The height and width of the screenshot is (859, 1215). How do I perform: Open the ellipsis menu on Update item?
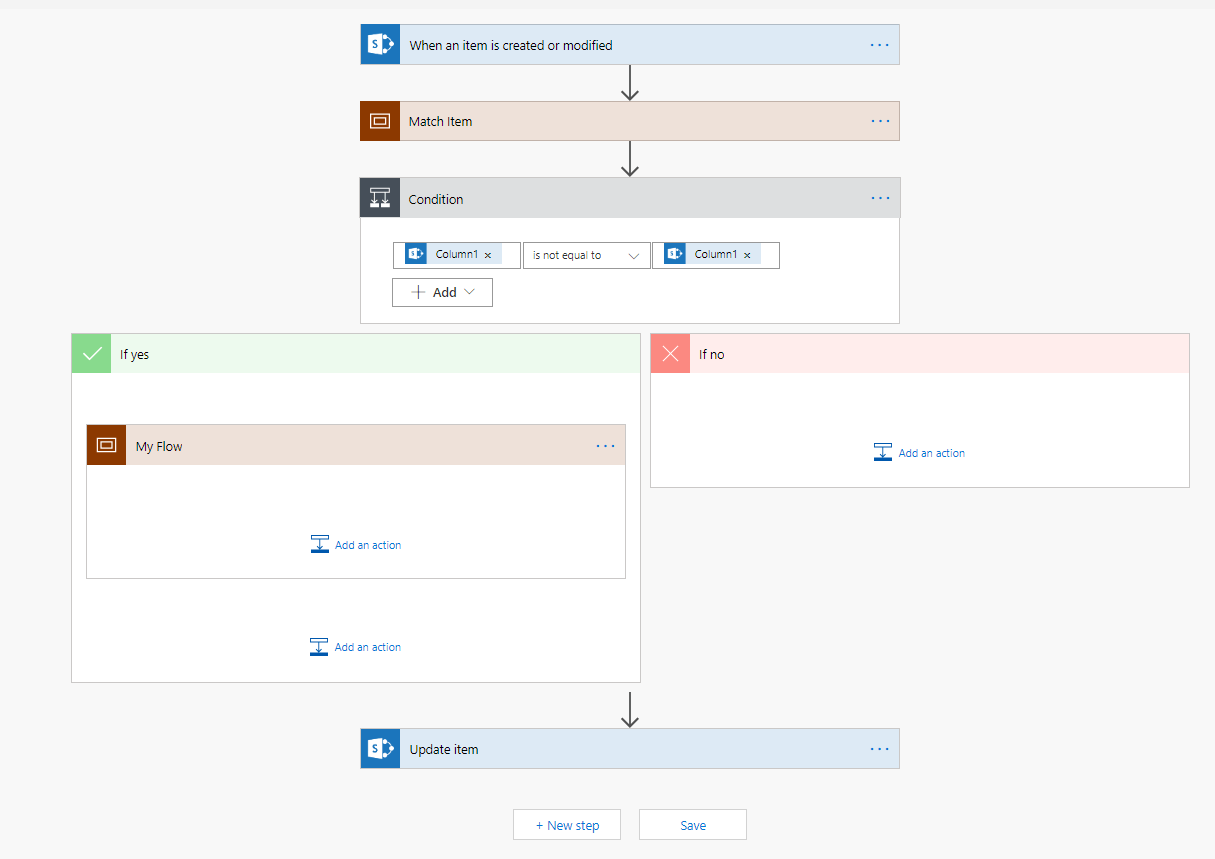(x=879, y=748)
